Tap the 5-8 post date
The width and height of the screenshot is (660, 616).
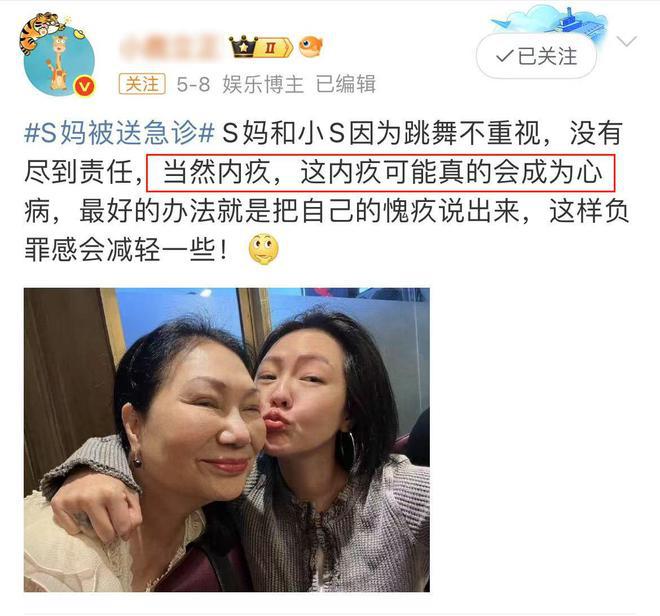[x=193, y=85]
